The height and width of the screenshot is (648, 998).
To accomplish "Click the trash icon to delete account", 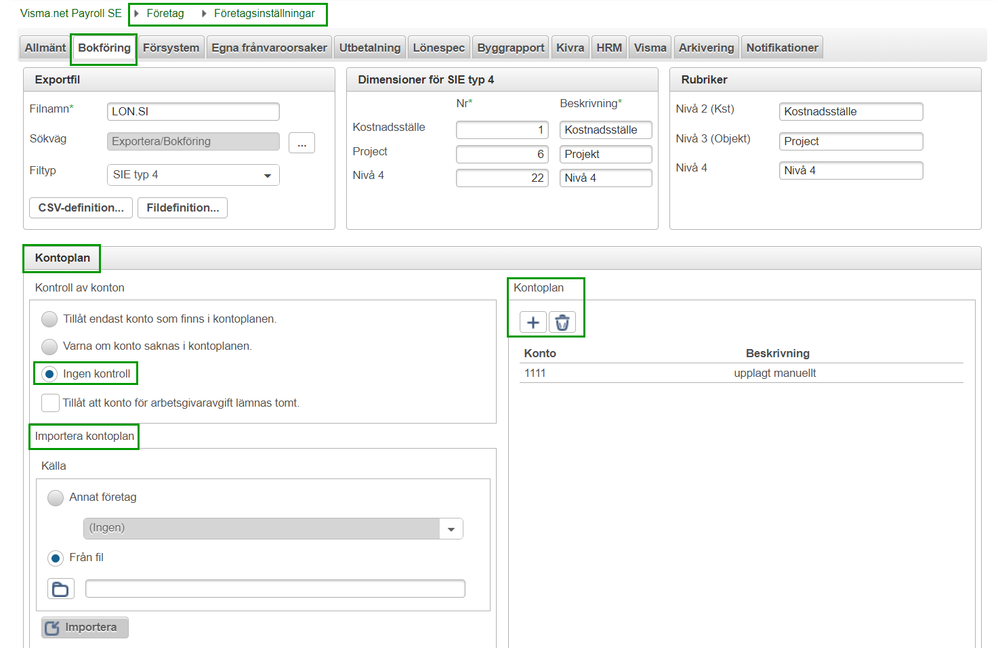I will tap(562, 322).
